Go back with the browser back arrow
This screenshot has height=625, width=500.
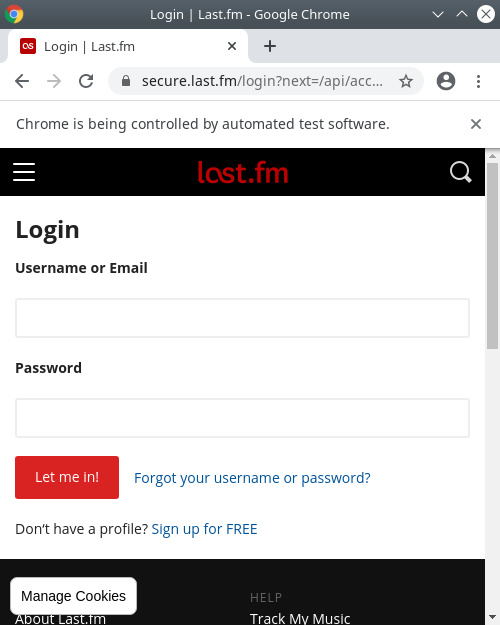pos(22,81)
